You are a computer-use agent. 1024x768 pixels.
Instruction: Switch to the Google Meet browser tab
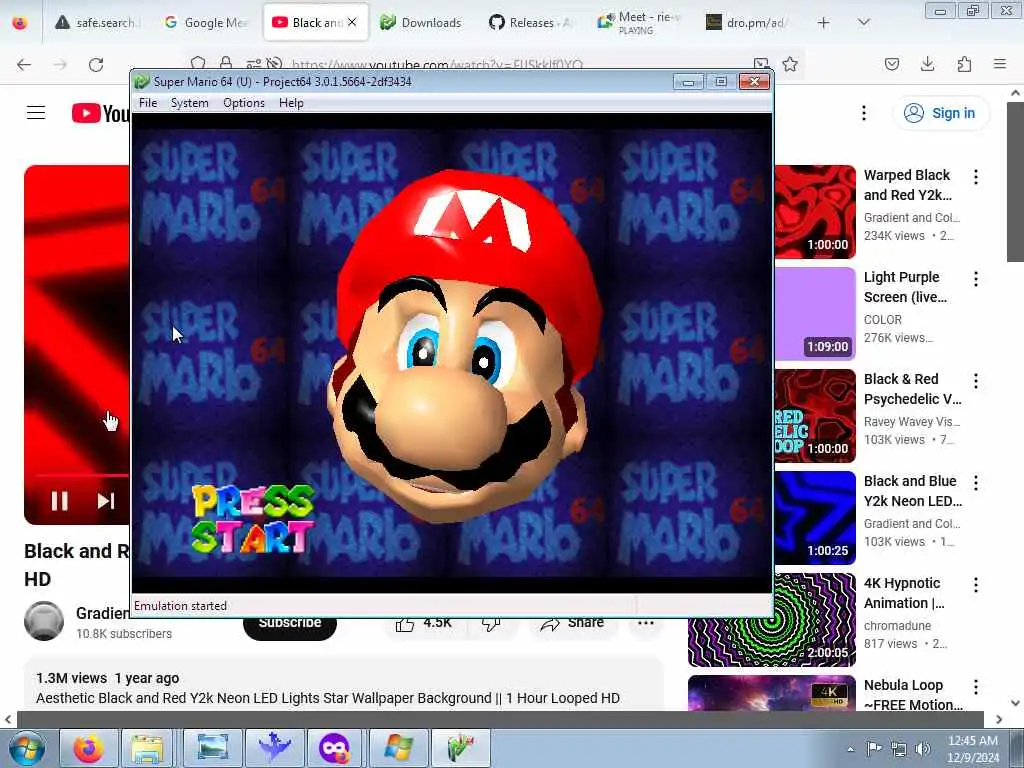[206, 23]
